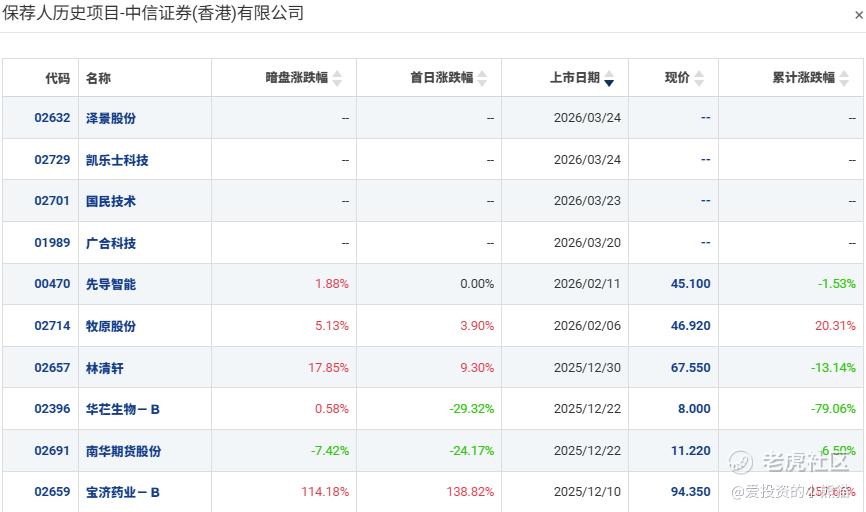Image resolution: width=866 pixels, height=512 pixels.
Task: Select the 2026/02/06 listing date
Action: tap(588, 325)
